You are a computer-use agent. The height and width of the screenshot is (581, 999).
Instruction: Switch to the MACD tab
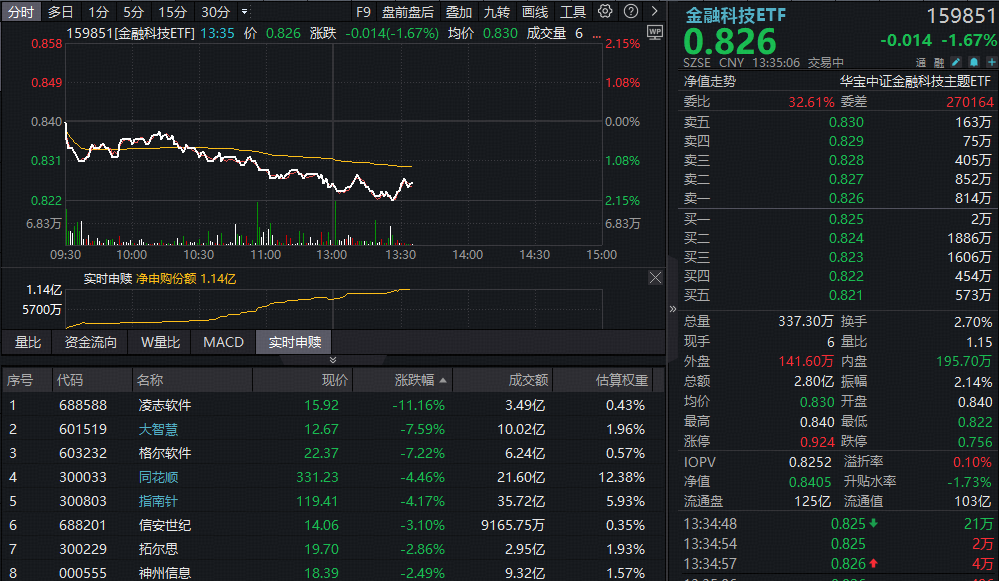point(223,342)
